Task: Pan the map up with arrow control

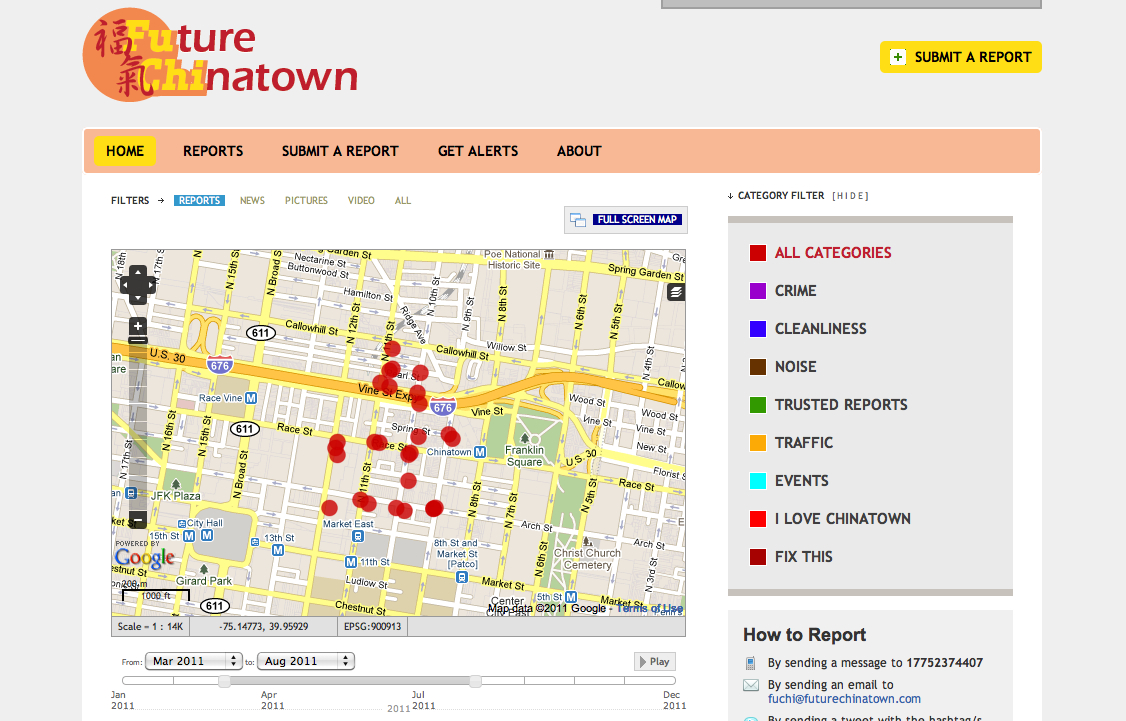Action: [x=138, y=273]
